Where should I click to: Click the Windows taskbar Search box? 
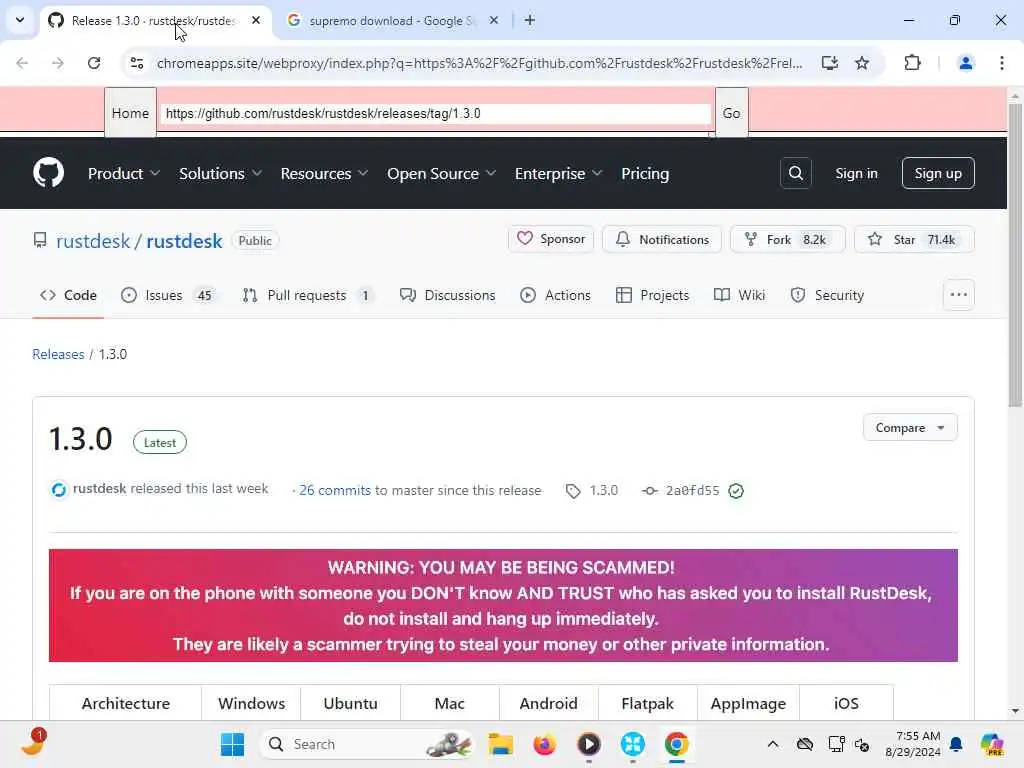point(367,744)
